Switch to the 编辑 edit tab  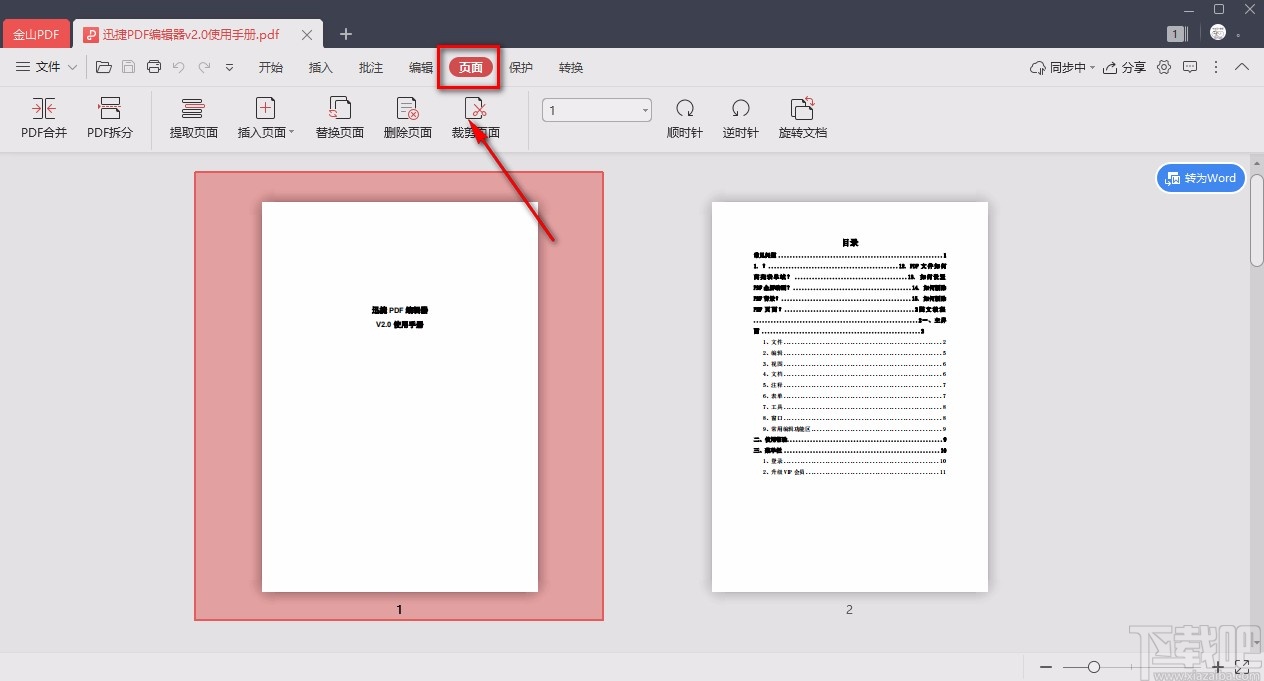coord(421,68)
